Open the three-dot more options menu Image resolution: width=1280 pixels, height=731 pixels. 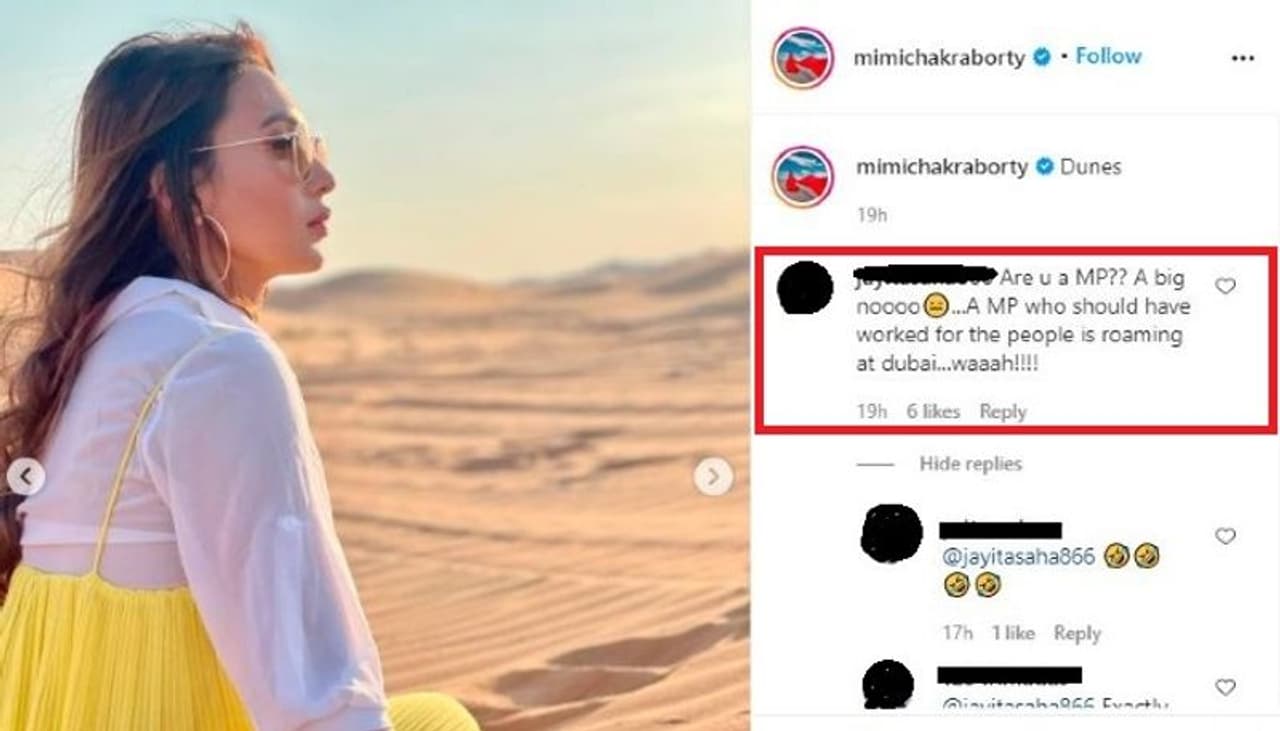pyautogui.click(x=1242, y=59)
